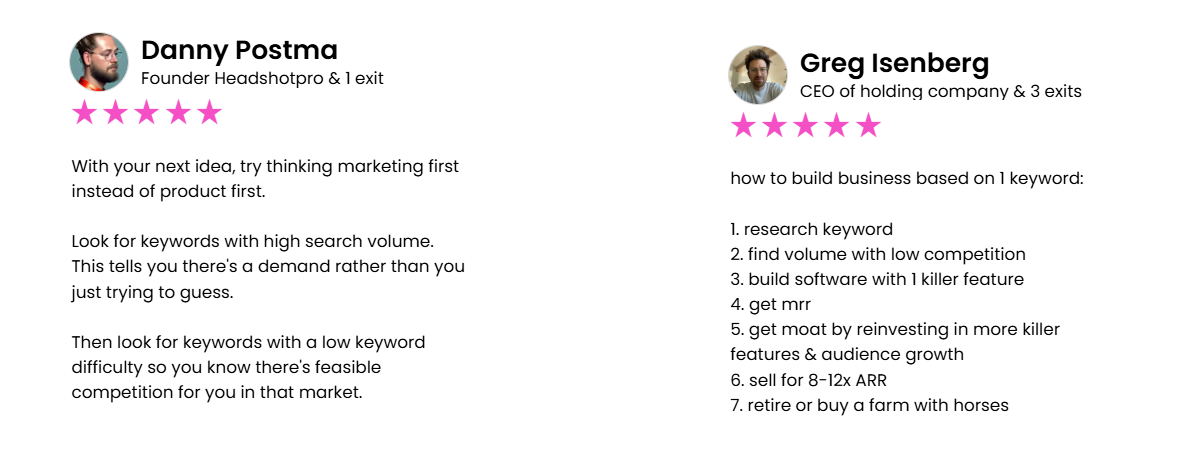Click the third star under Greg Isenberg

pos(806,126)
